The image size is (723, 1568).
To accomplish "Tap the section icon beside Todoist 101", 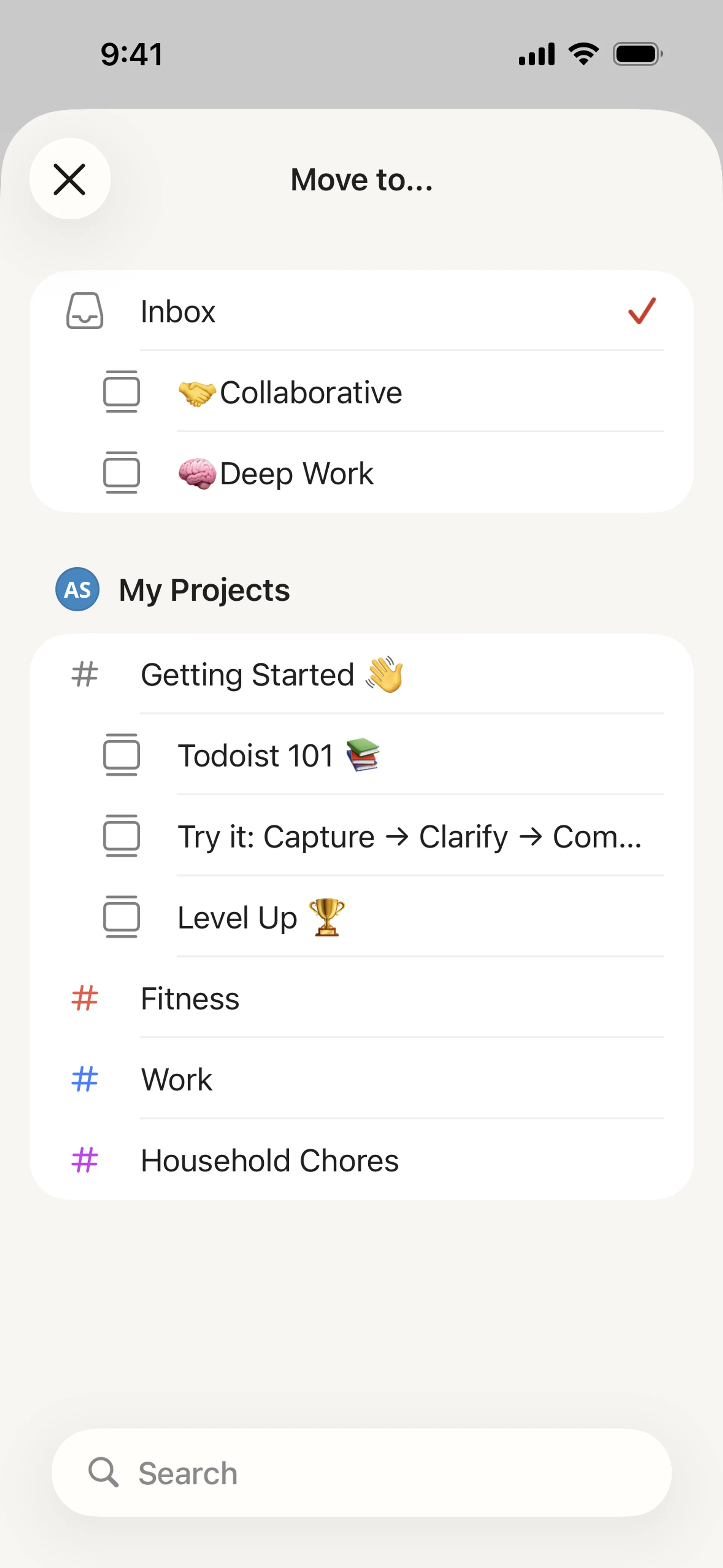I will click(122, 755).
